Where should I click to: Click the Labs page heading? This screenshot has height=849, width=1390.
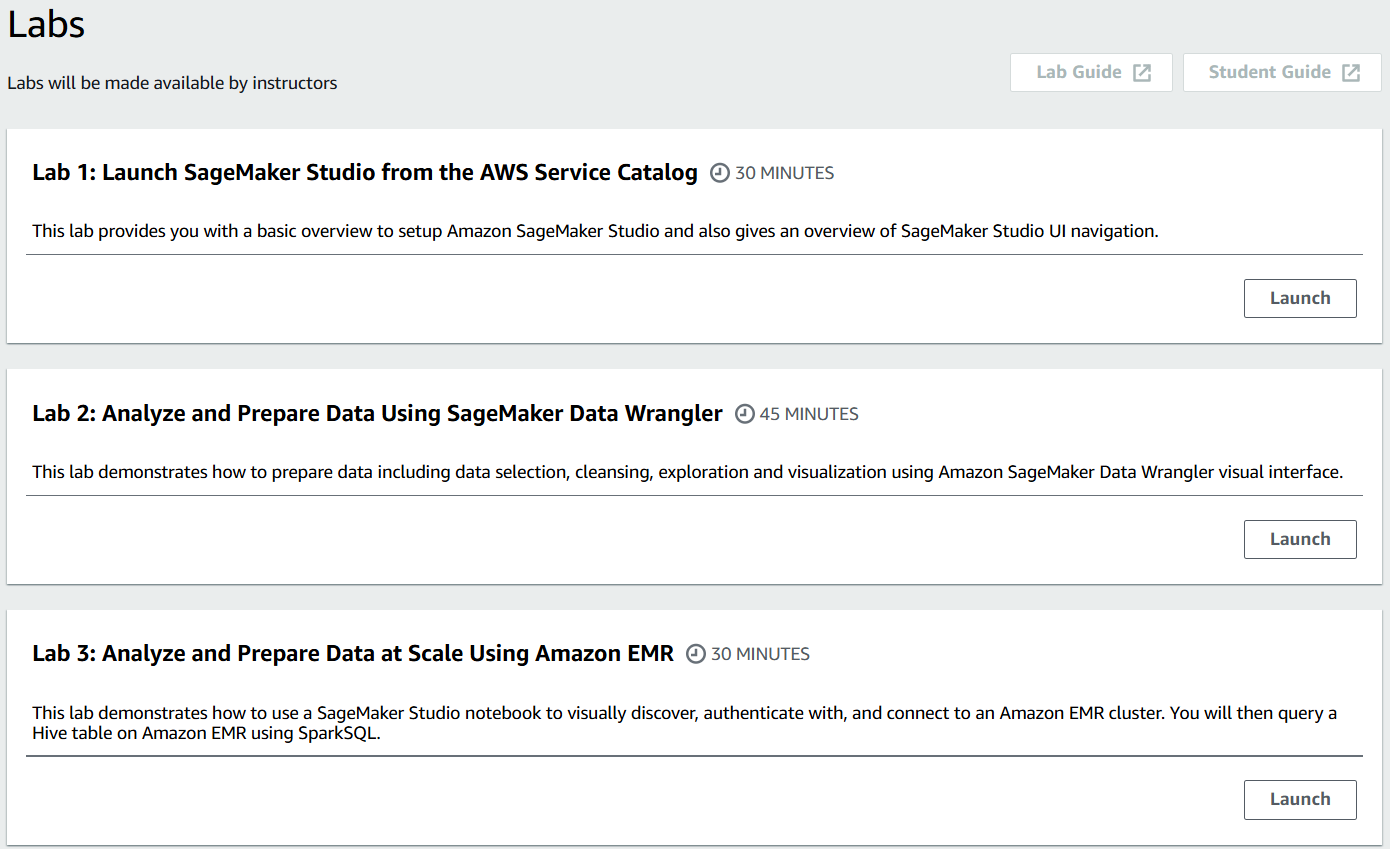(46, 25)
